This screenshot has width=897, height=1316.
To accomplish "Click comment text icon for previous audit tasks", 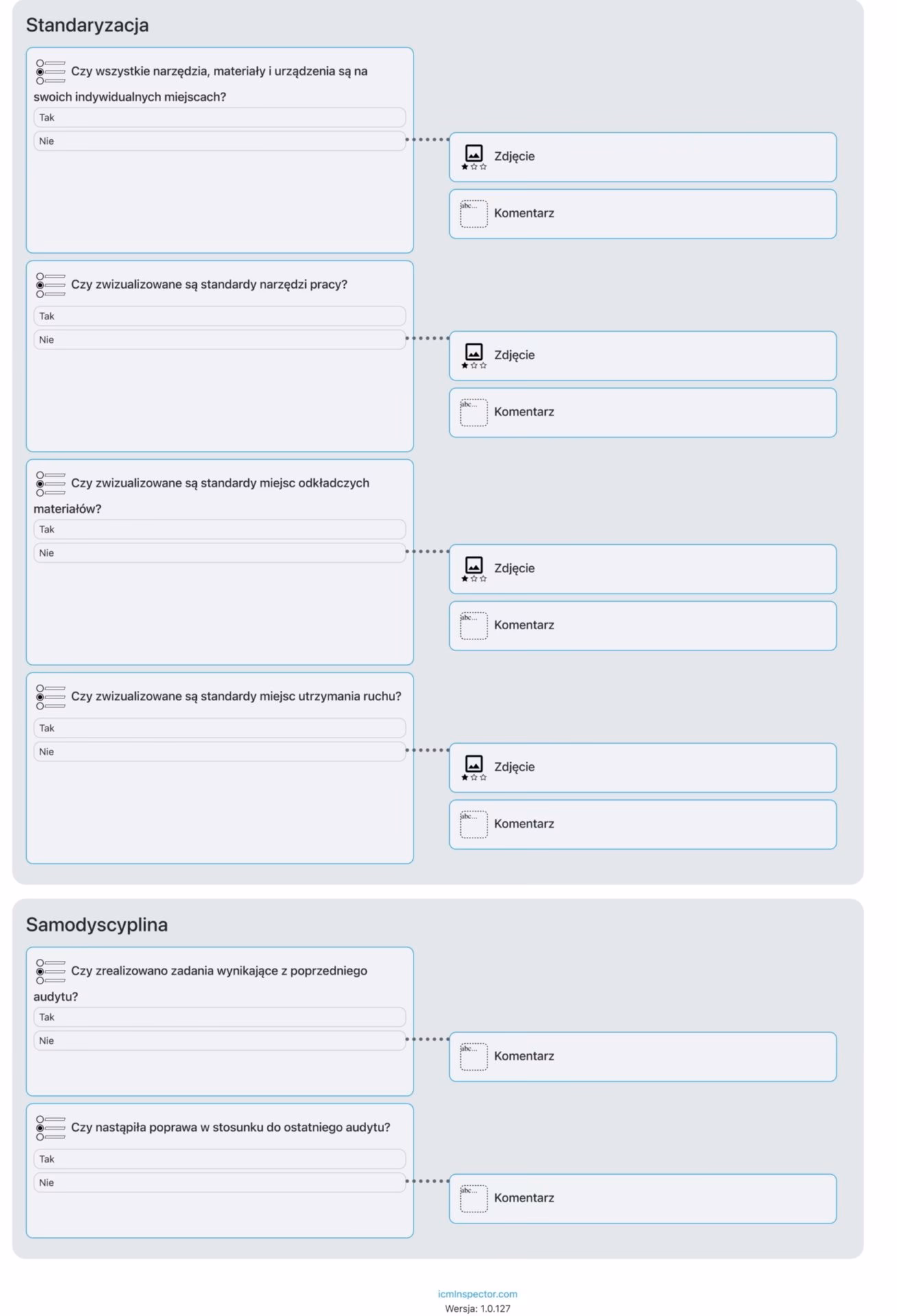I will click(473, 1056).
